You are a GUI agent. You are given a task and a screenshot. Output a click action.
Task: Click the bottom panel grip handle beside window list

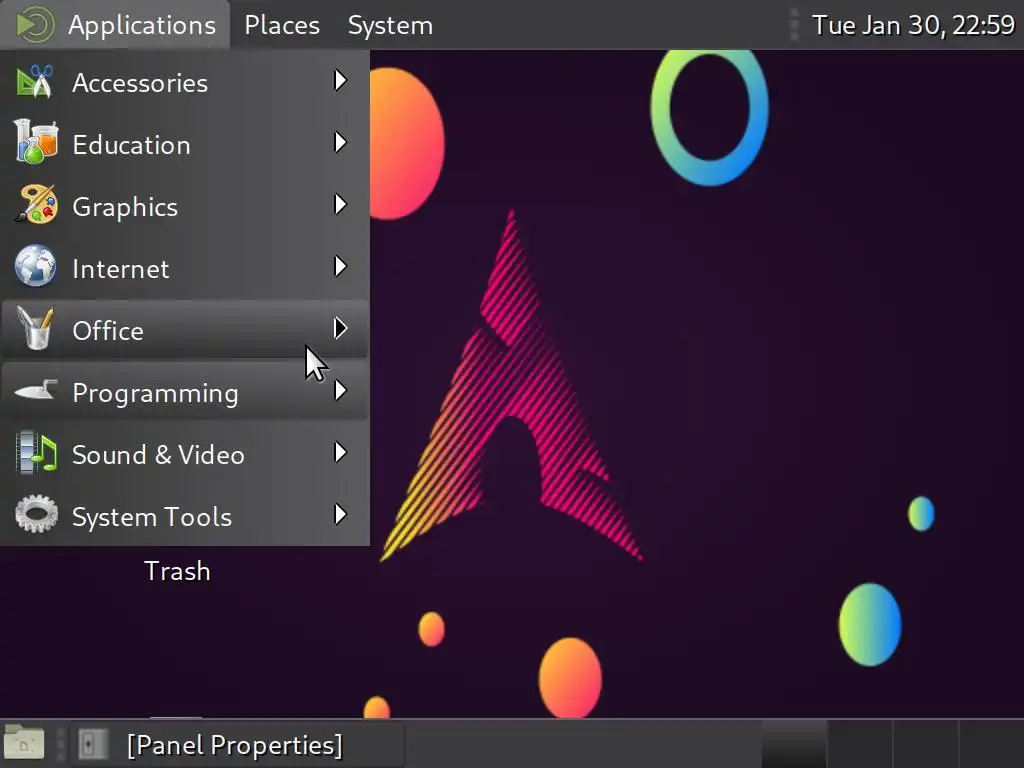(x=60, y=744)
